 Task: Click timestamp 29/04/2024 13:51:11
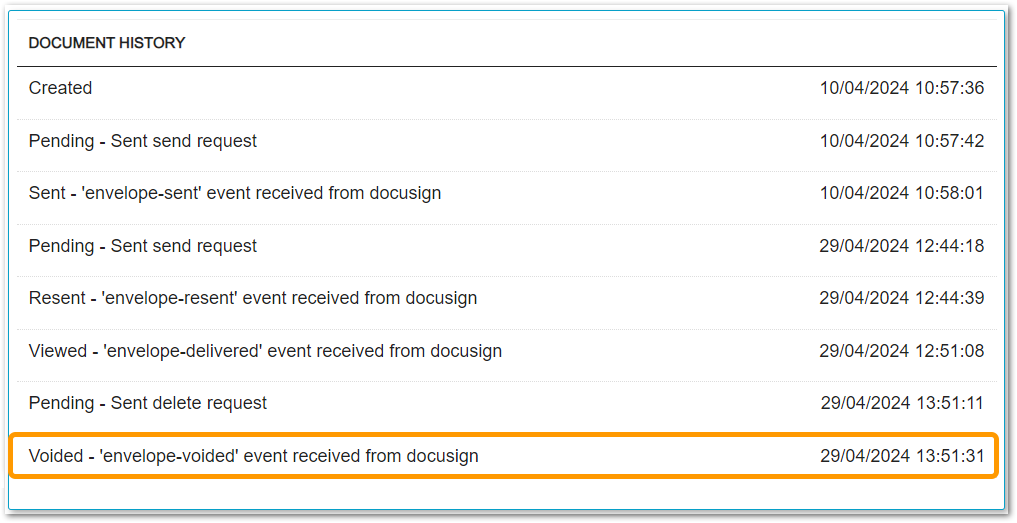pos(902,403)
